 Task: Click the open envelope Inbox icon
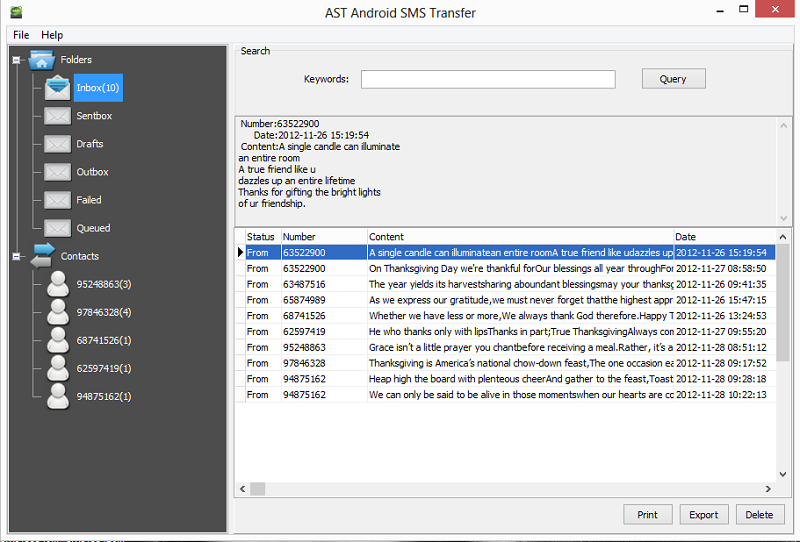(x=57, y=87)
